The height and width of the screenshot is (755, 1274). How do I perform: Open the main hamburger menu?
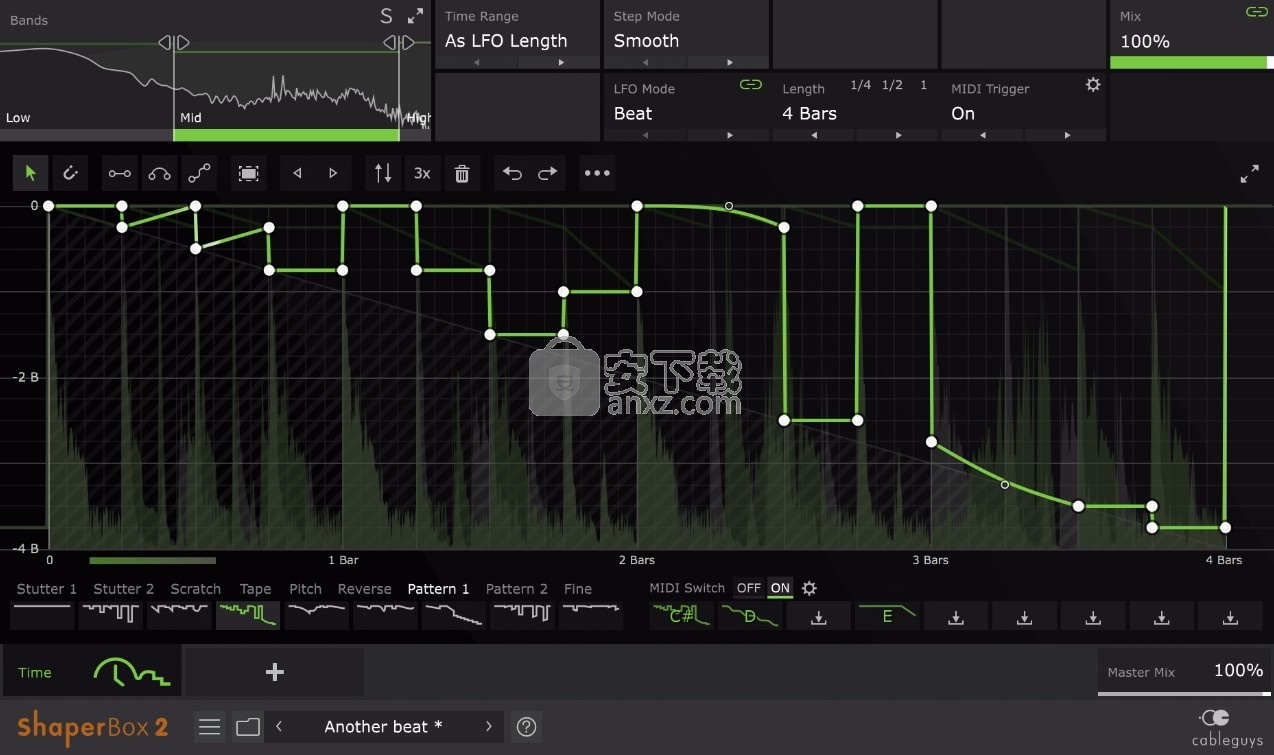point(209,727)
